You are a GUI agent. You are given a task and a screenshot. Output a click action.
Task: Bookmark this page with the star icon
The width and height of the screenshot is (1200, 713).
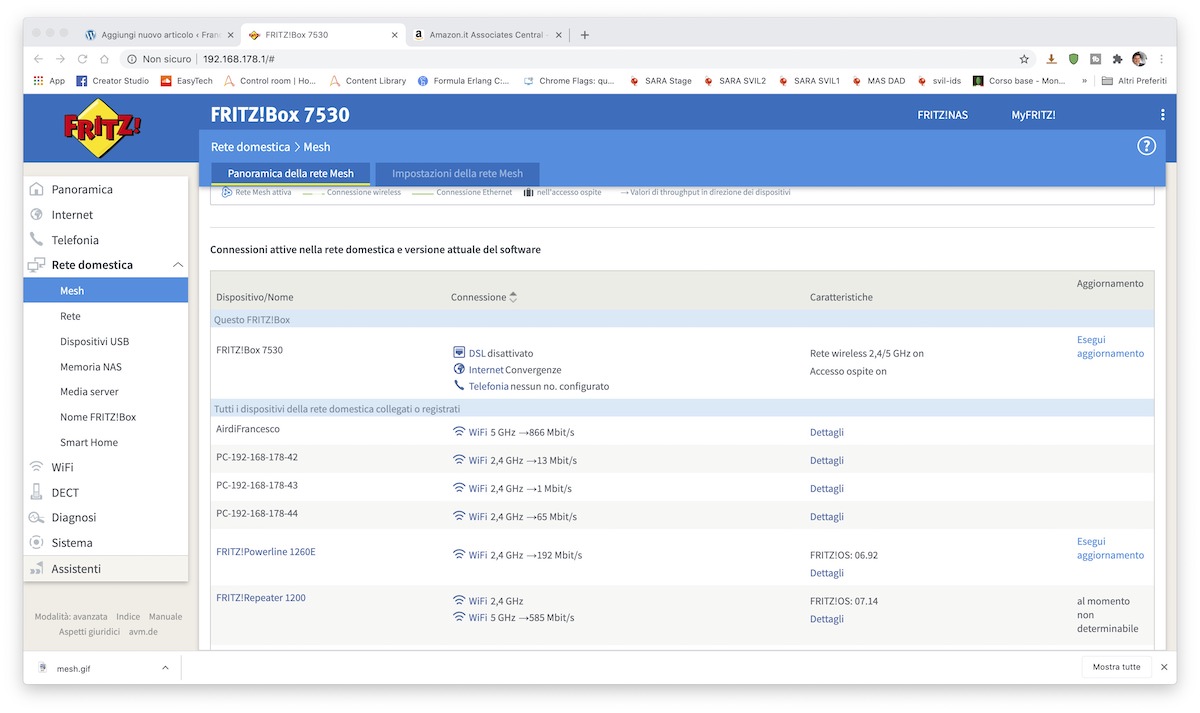(x=1024, y=59)
